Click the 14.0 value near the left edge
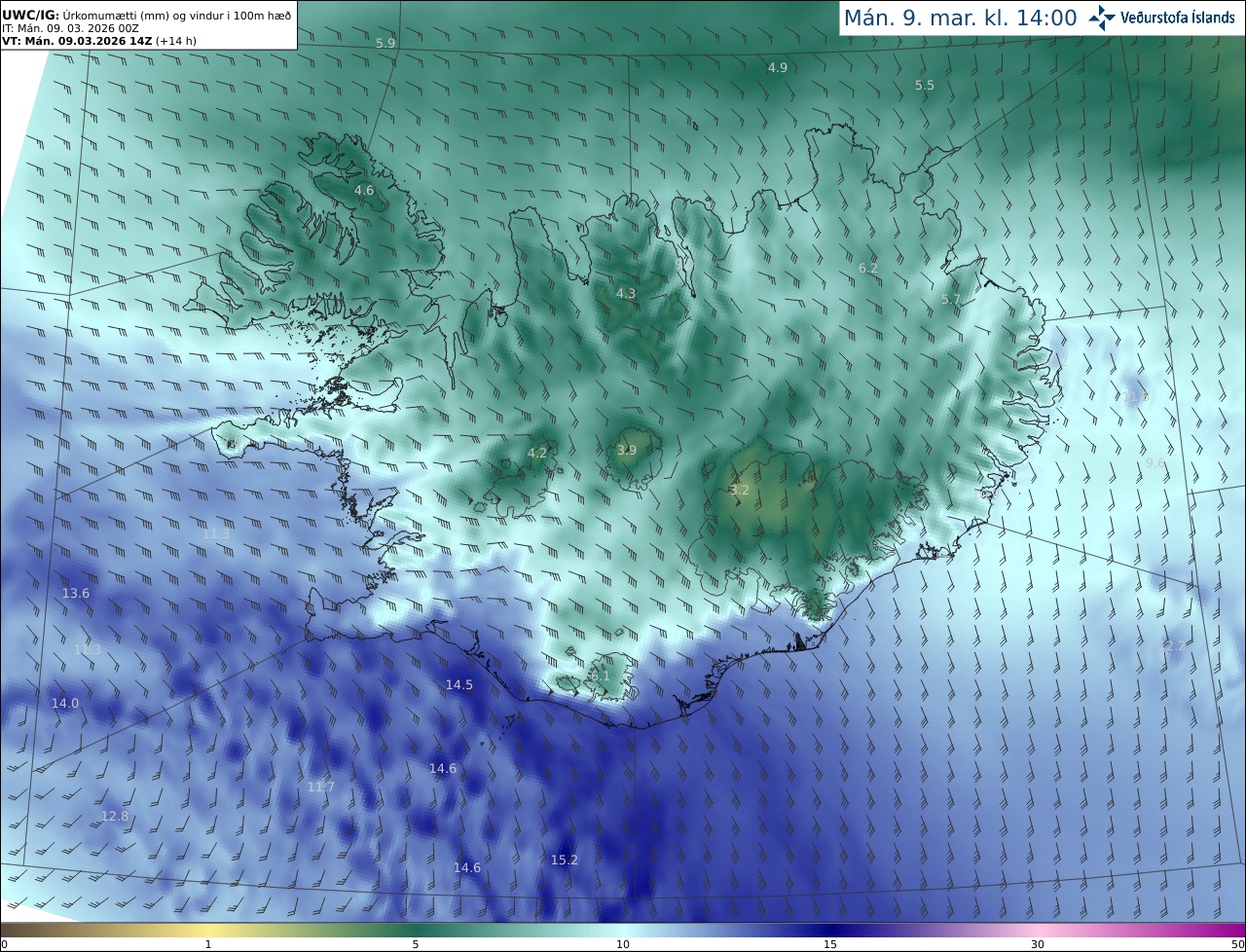Screen dimensions: 1246x952 (x=65, y=703)
